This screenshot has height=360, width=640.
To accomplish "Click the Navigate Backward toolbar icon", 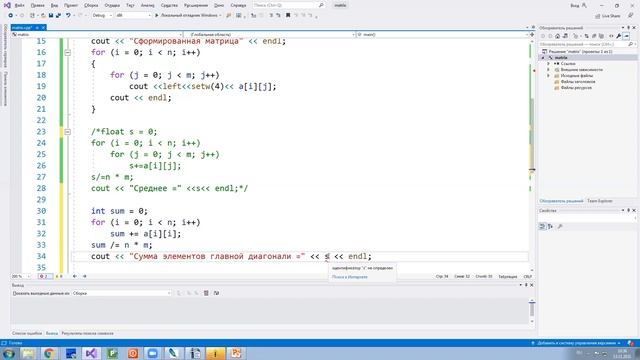I will point(10,15).
